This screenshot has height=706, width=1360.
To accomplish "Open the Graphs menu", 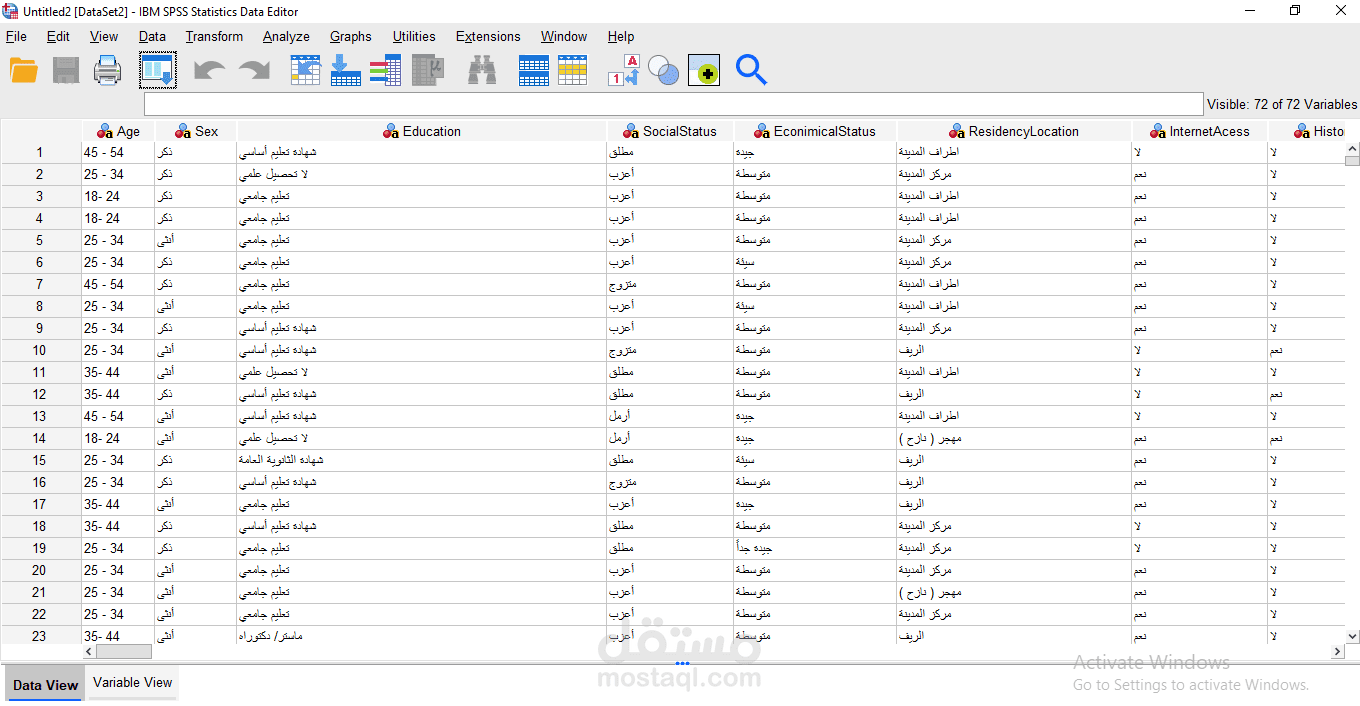I will (x=351, y=36).
